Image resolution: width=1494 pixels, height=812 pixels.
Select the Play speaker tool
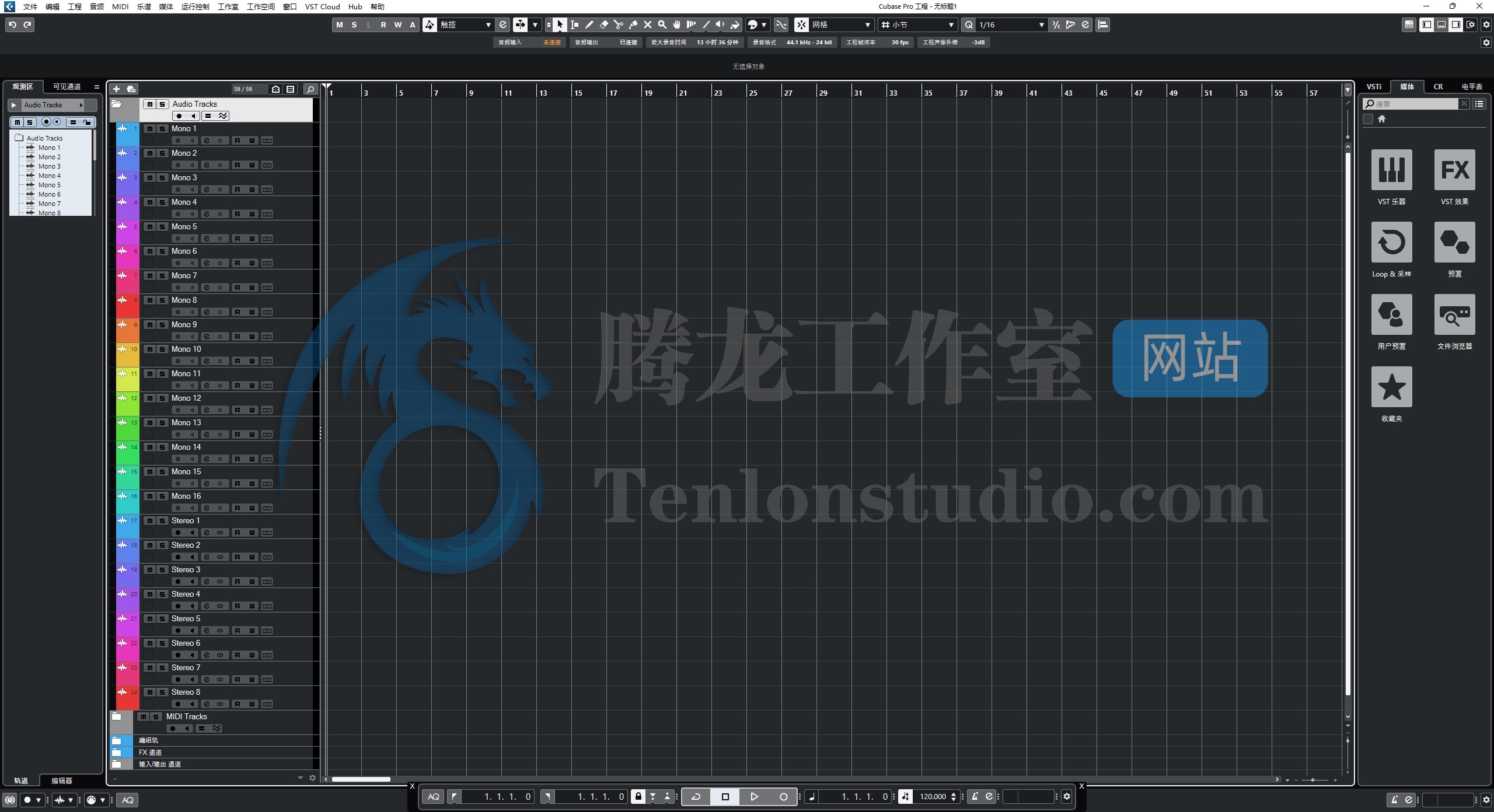pyautogui.click(x=721, y=24)
